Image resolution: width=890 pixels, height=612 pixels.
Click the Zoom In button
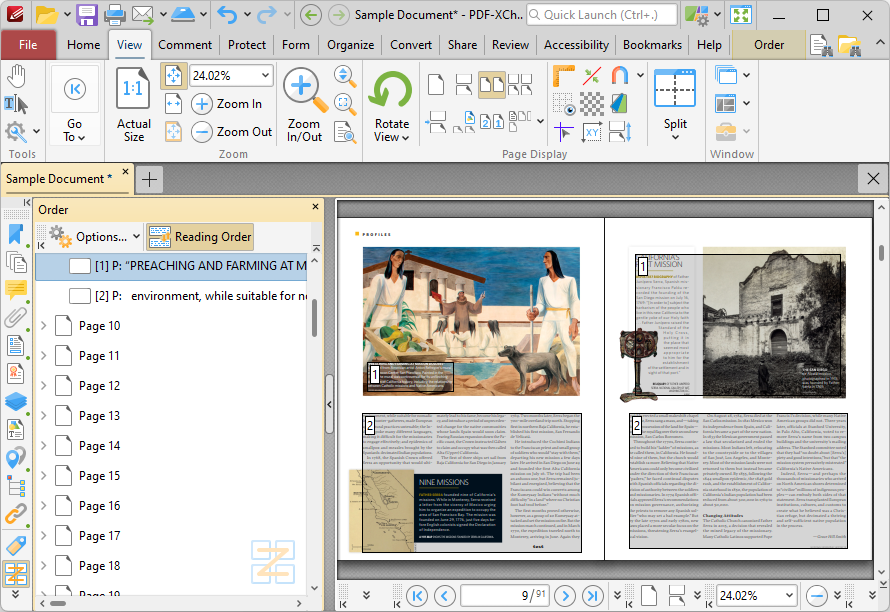(x=228, y=104)
